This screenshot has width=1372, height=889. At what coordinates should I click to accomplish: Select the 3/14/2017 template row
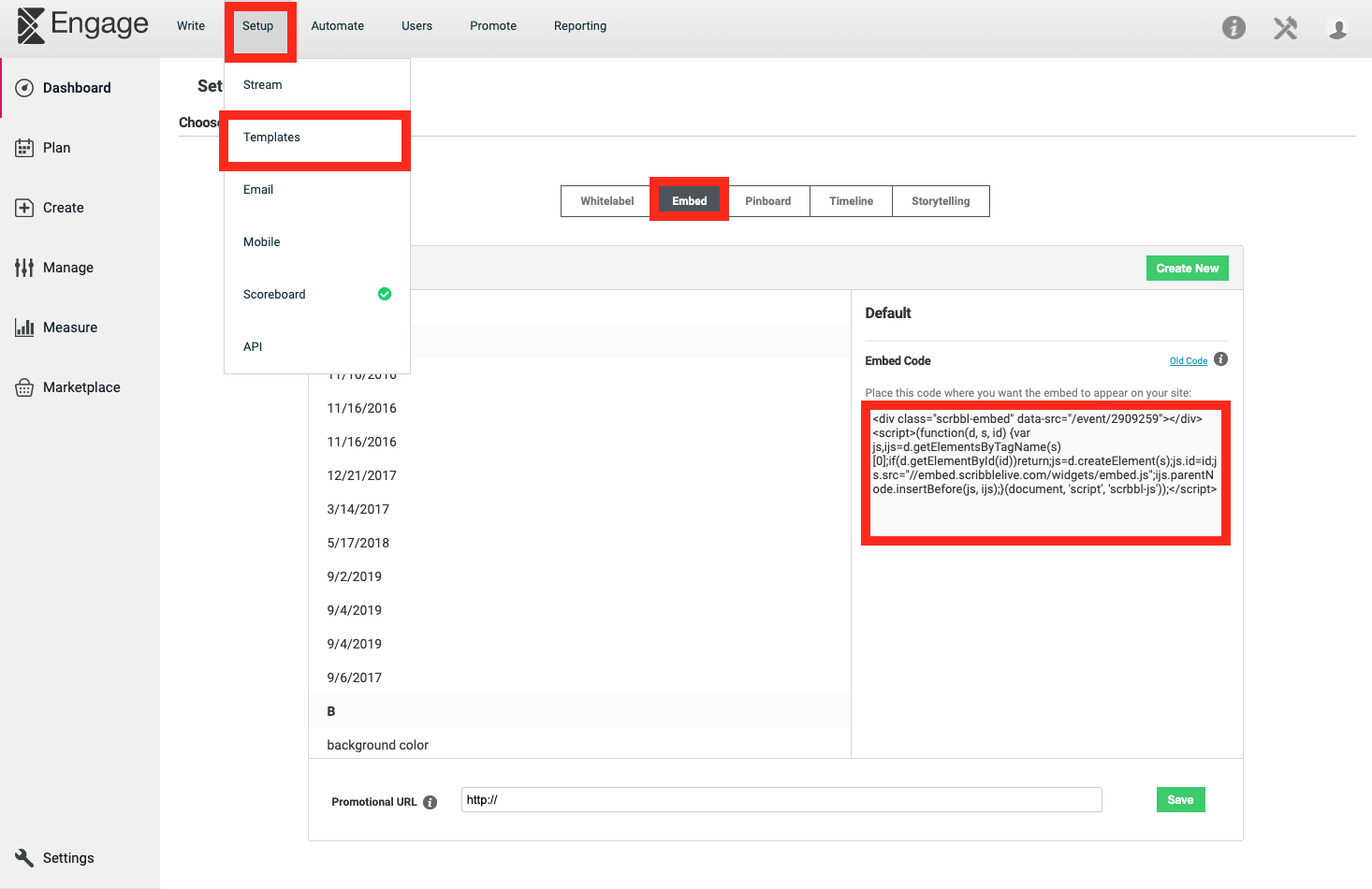579,509
